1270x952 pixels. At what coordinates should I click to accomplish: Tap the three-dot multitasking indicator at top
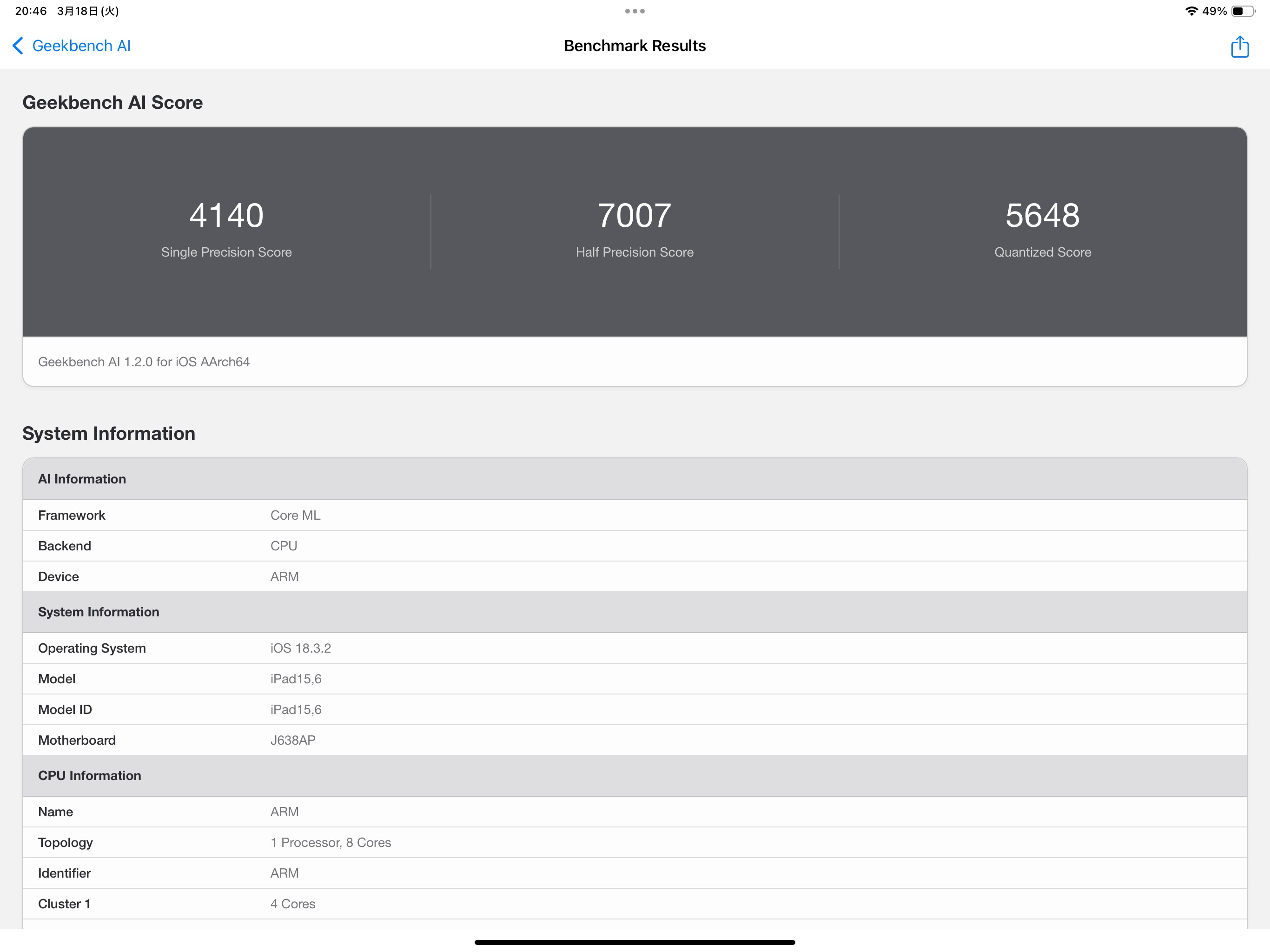634,10
